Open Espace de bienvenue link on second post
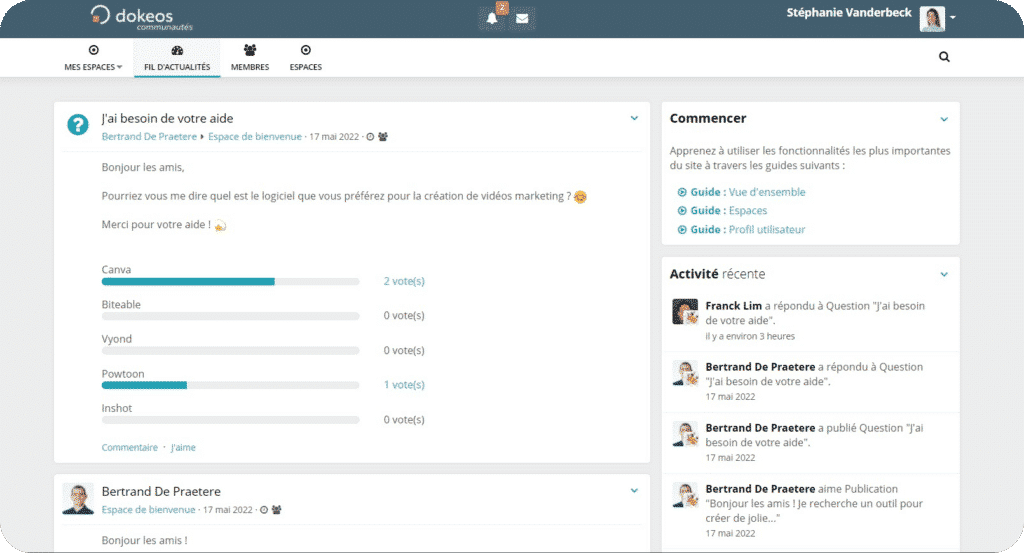Image resolution: width=1024 pixels, height=553 pixels. [148, 510]
